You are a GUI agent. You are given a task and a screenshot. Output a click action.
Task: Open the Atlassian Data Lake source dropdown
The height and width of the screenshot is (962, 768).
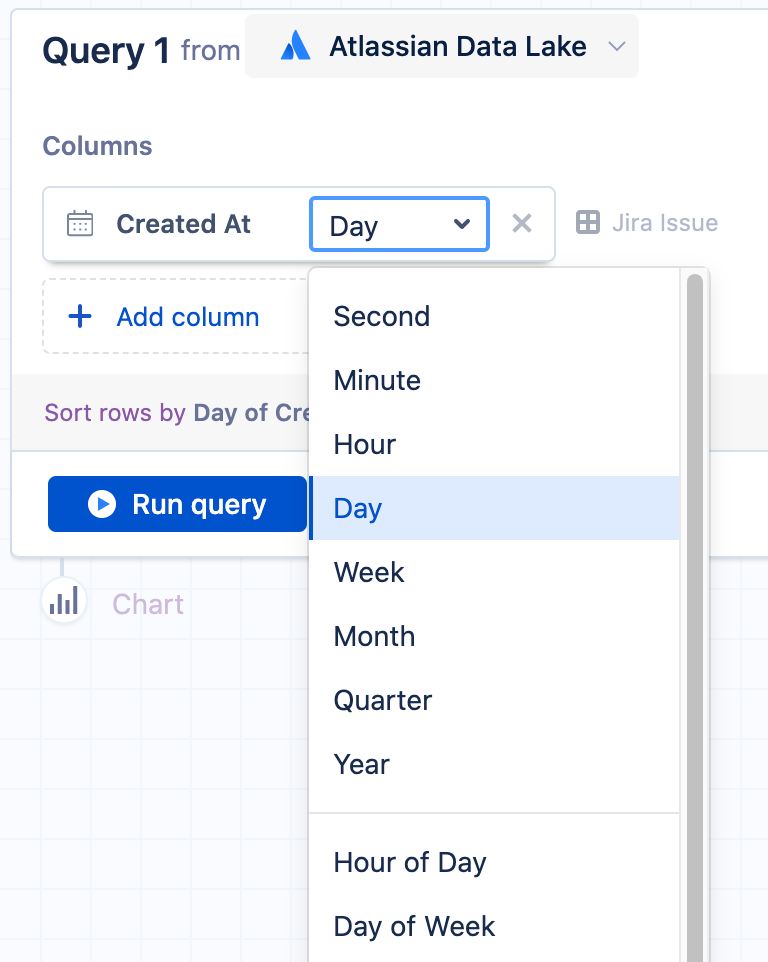click(x=442, y=47)
